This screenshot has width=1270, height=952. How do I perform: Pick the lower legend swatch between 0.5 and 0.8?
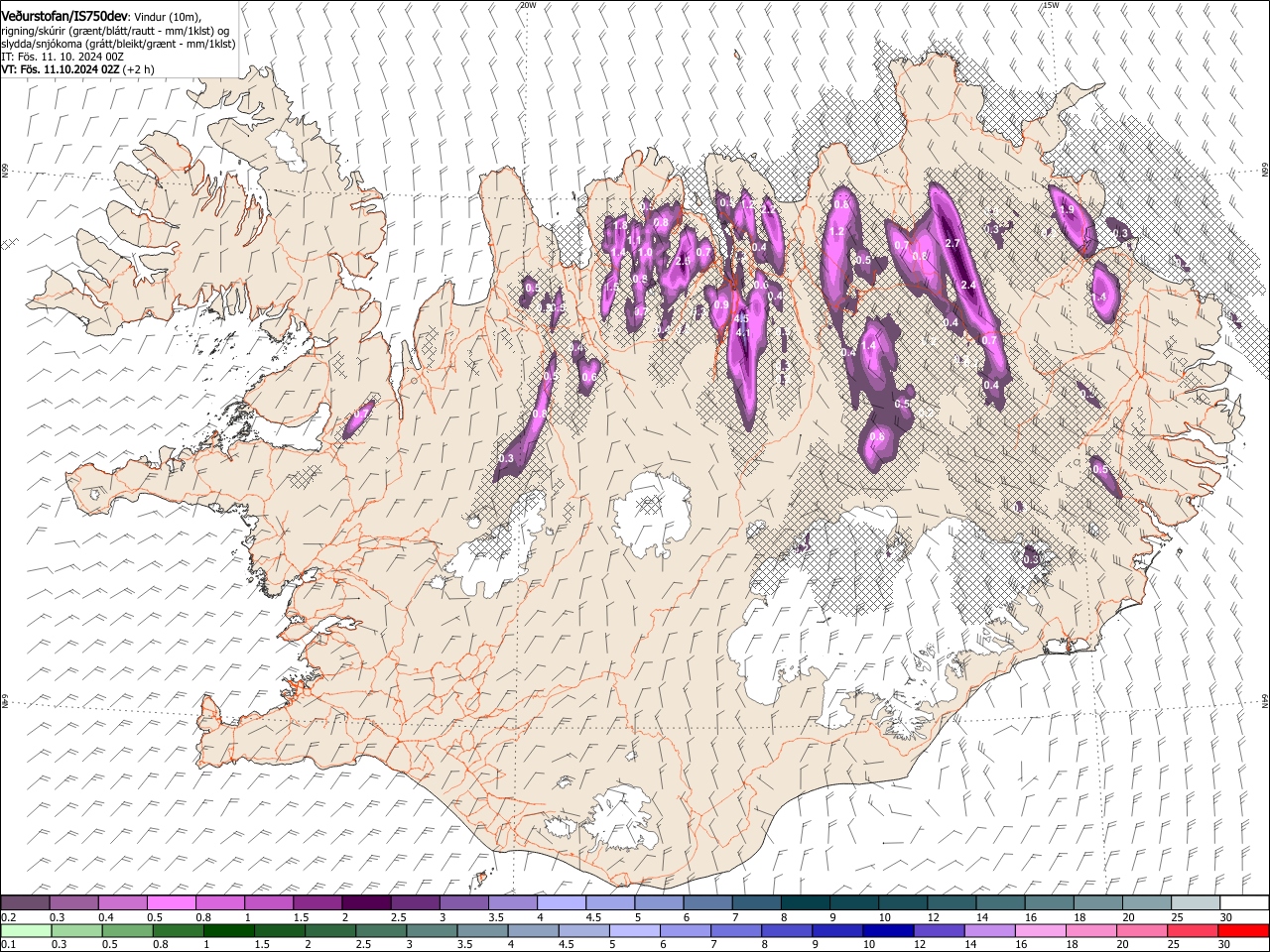tap(127, 930)
